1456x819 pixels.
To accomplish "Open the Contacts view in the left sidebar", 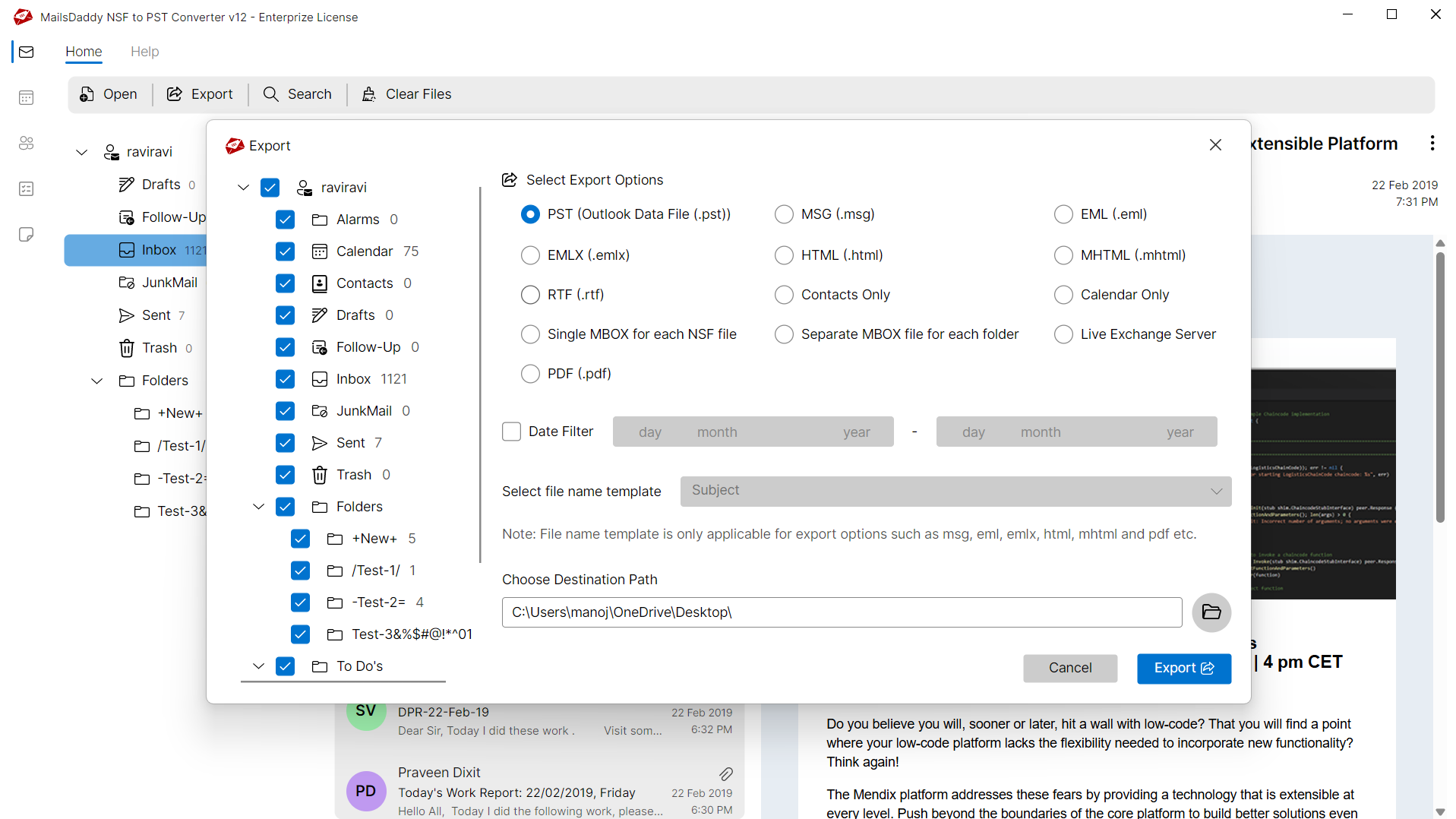I will tap(27, 143).
